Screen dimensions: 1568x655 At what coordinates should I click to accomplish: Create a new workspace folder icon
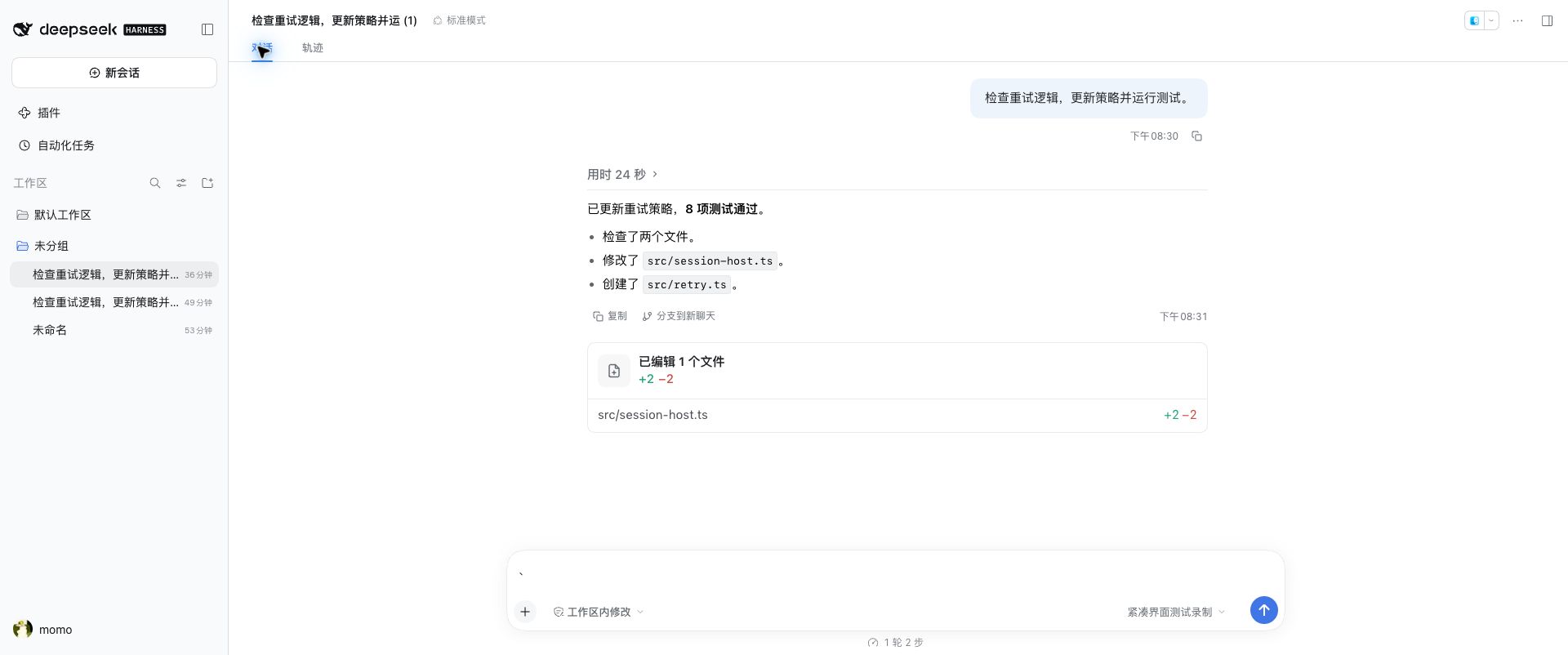(207, 183)
